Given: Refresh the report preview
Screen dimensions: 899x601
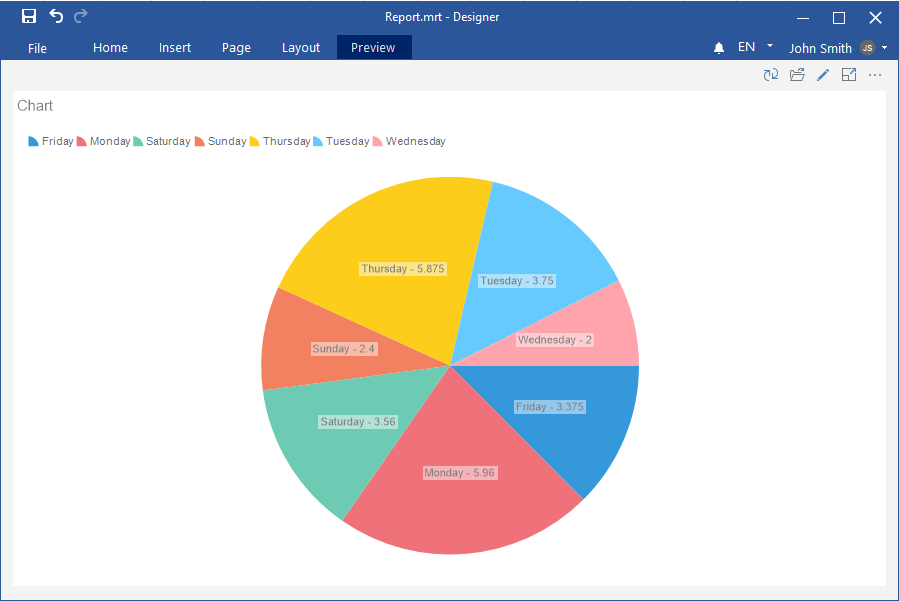Looking at the screenshot, I should coord(771,75).
